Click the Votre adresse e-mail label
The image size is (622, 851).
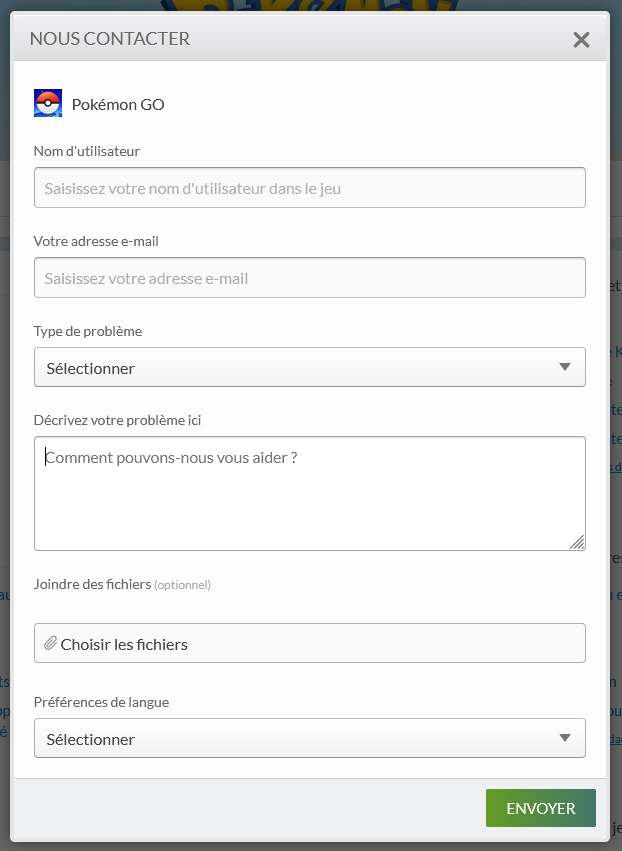[x=96, y=241]
